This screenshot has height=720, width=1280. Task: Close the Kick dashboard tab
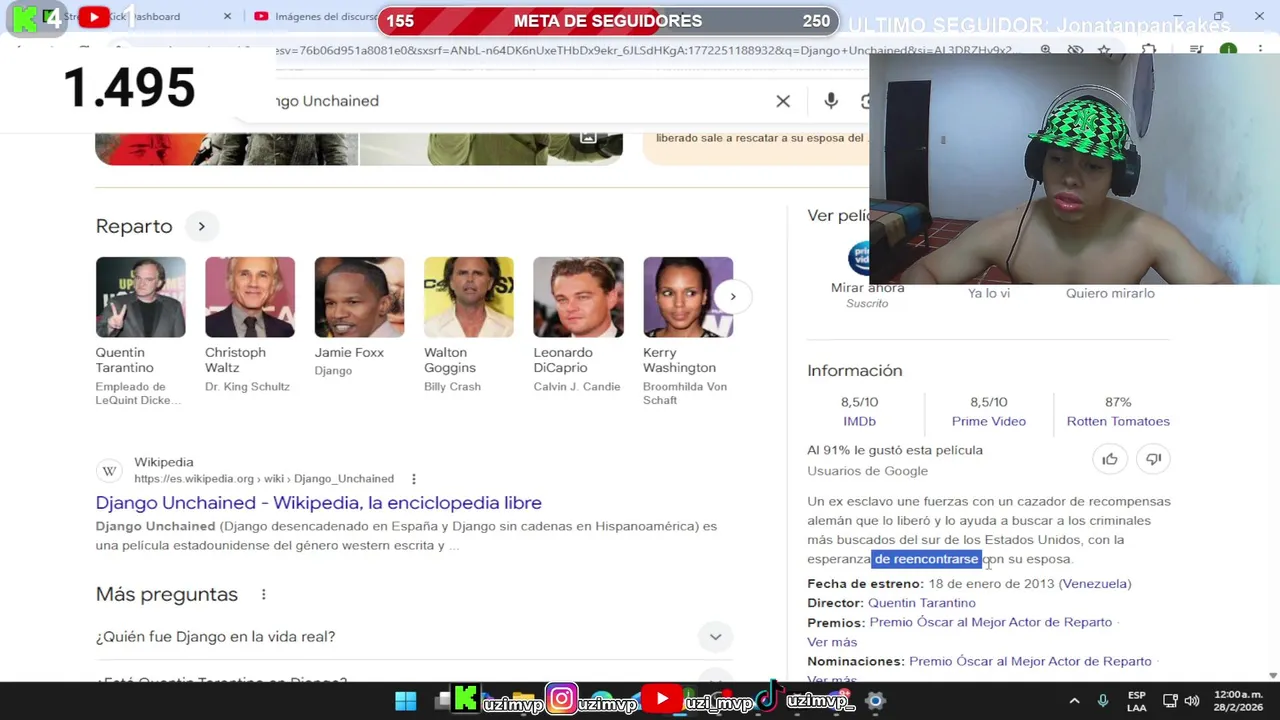tap(227, 16)
